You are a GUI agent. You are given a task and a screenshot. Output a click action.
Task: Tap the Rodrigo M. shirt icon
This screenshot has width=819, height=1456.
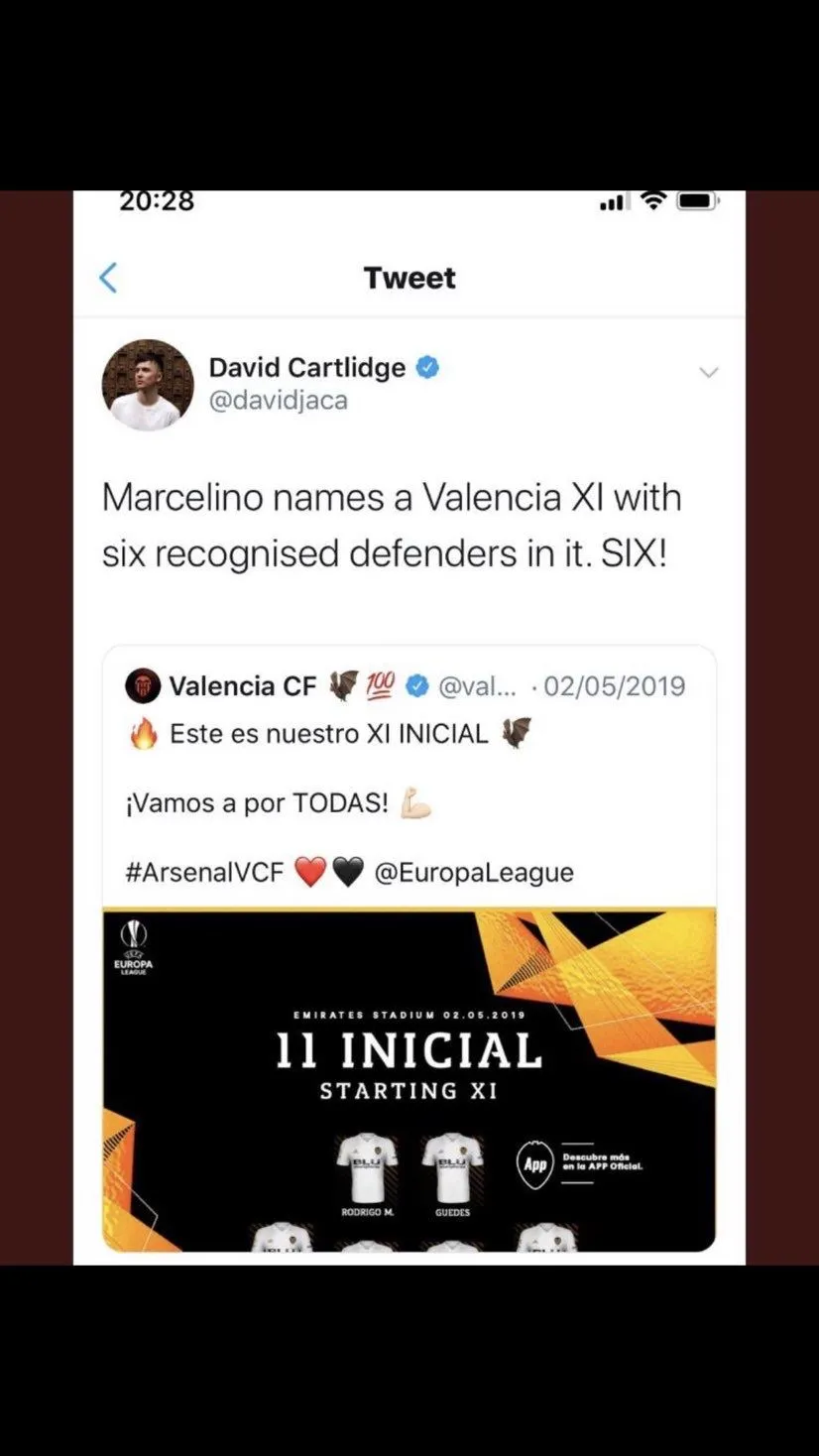(367, 1167)
